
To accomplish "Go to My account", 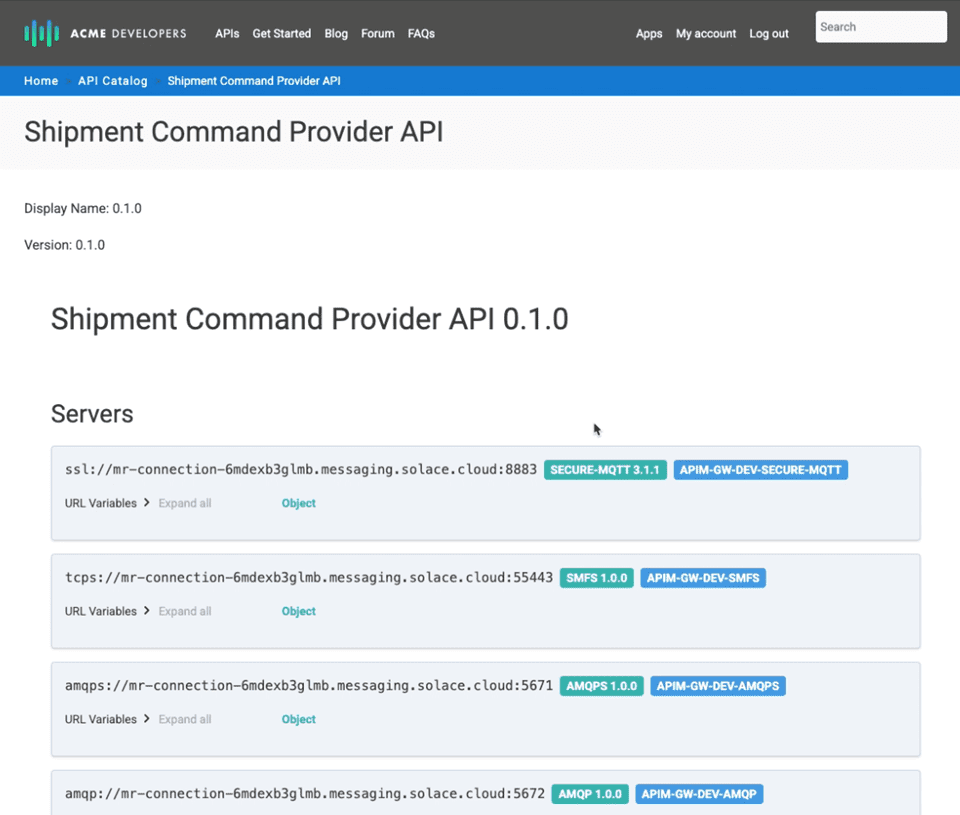I will tap(706, 33).
